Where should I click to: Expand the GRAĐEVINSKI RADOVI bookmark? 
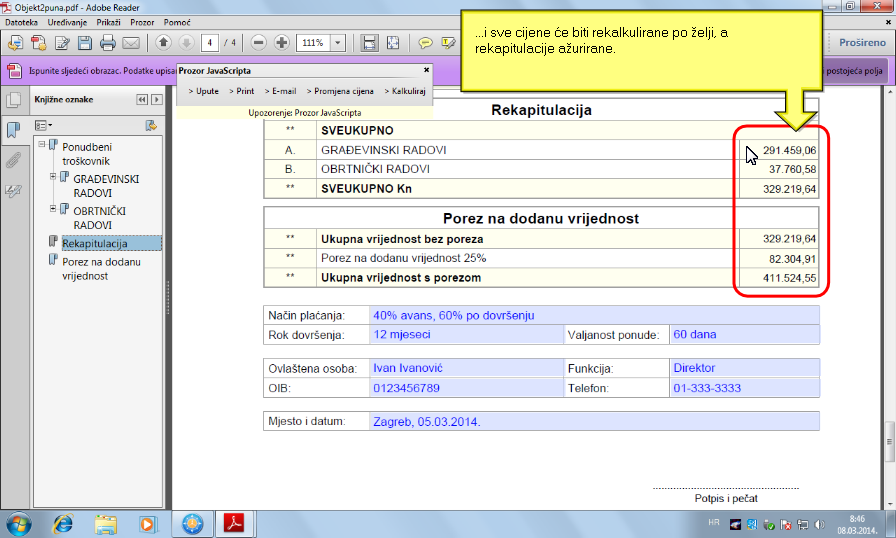[53, 176]
